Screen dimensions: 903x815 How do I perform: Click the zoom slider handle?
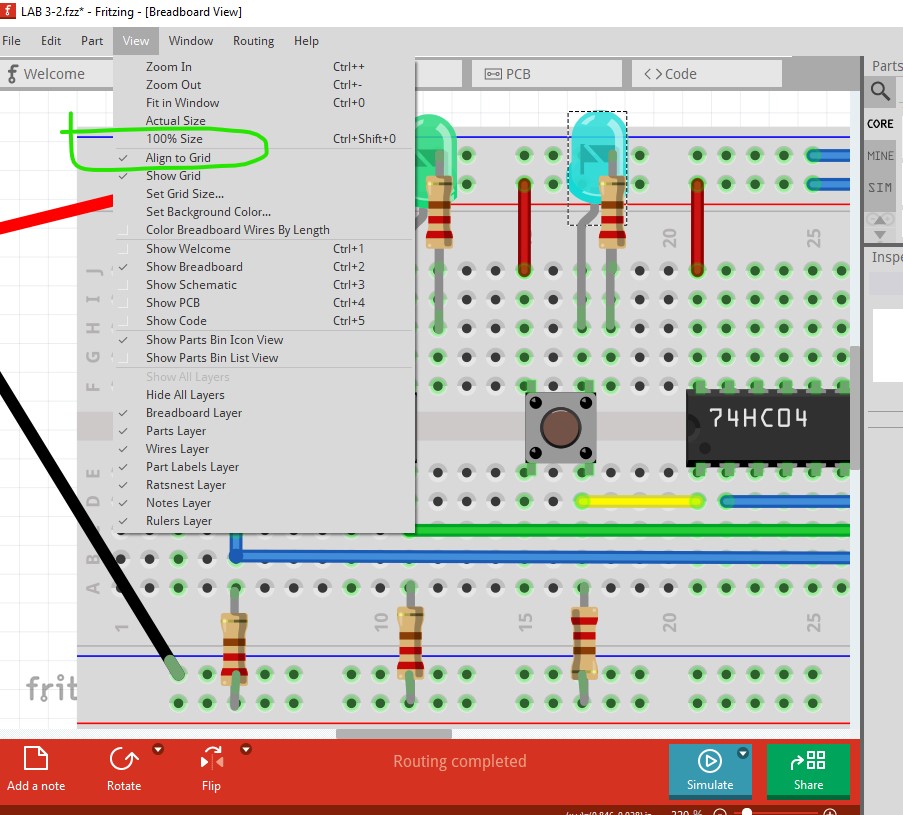[x=746, y=812]
